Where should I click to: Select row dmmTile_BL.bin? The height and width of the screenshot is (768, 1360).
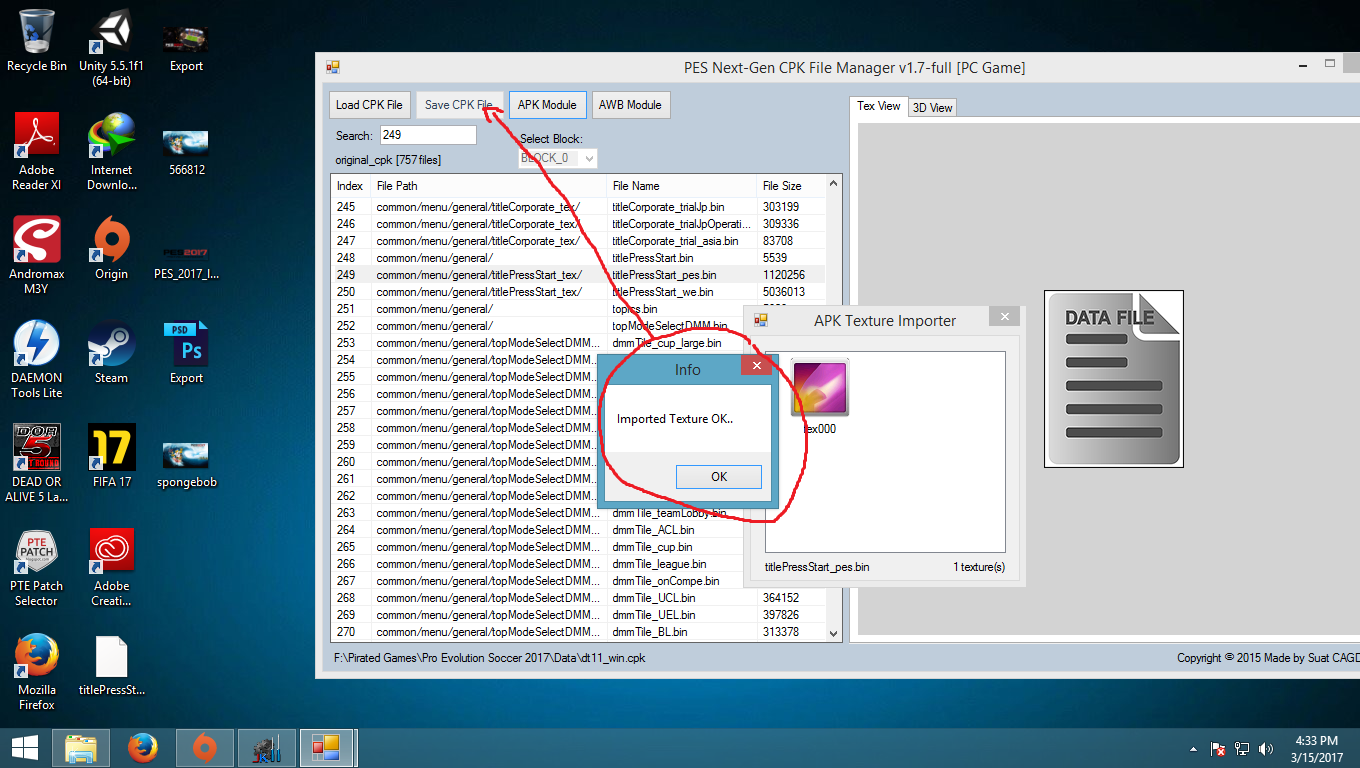pyautogui.click(x=579, y=632)
